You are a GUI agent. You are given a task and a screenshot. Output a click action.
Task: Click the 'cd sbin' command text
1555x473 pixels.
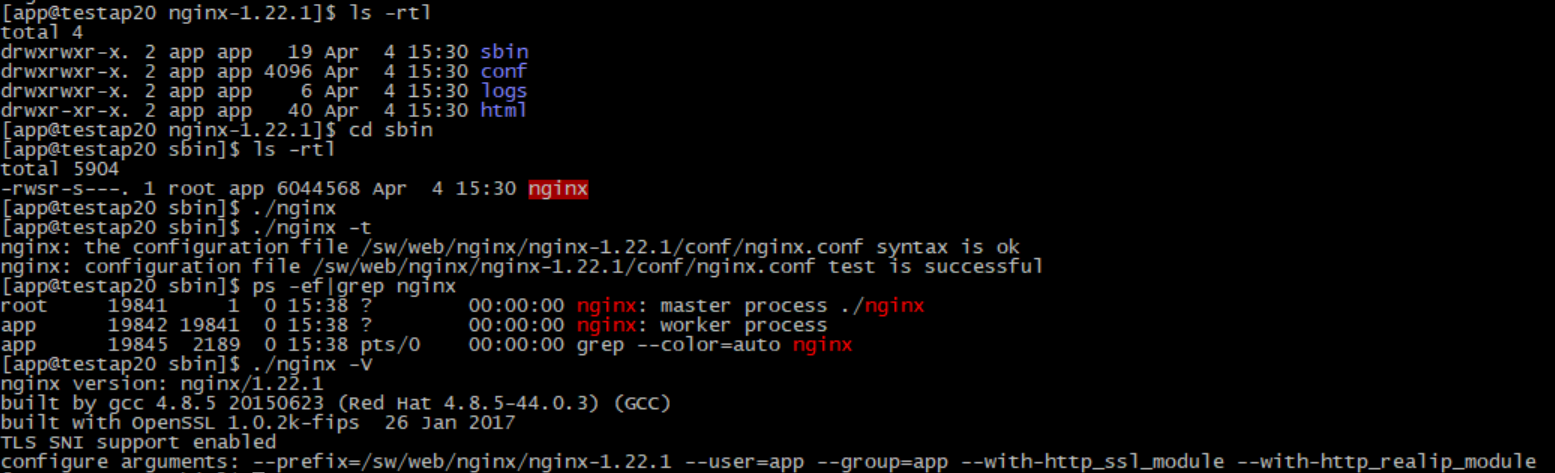pos(390,130)
